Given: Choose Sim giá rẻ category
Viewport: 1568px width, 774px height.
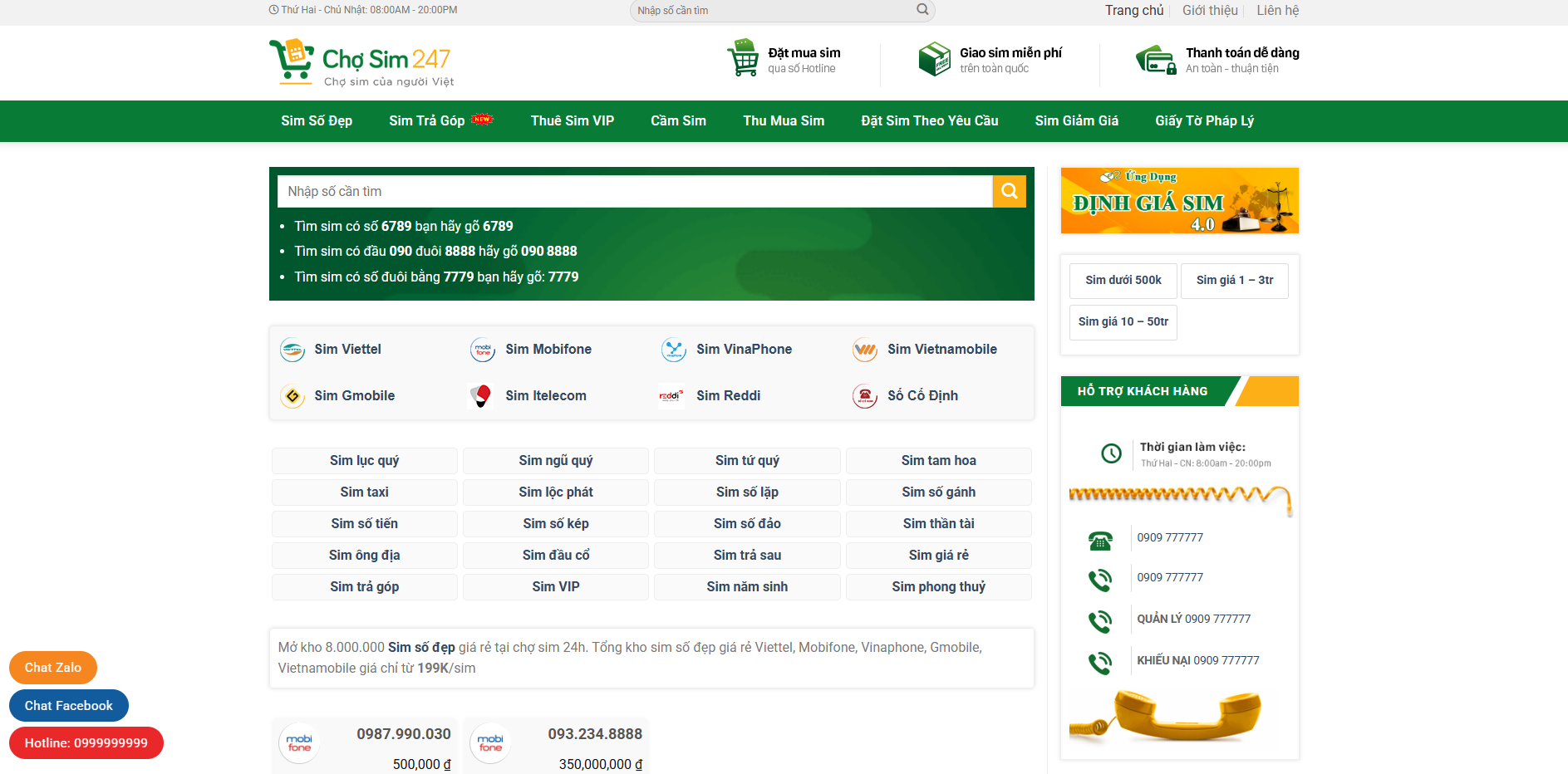Looking at the screenshot, I should tap(939, 556).
